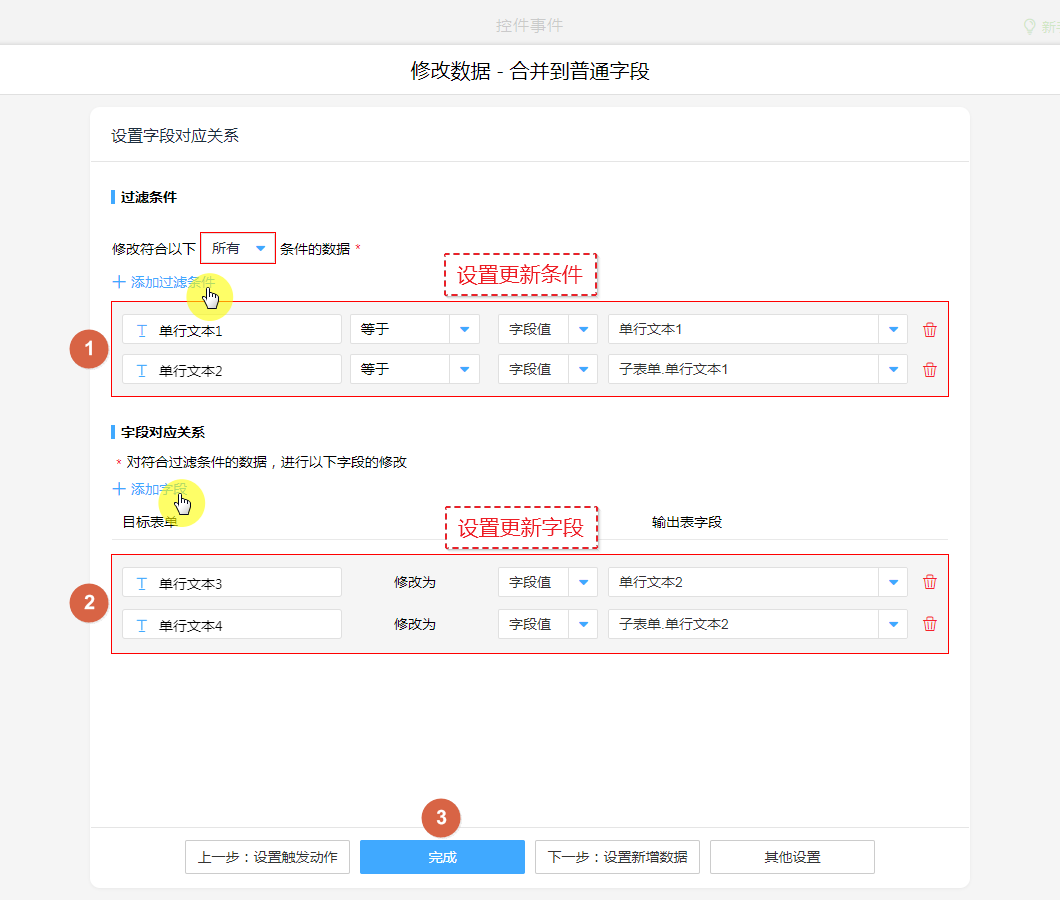Open the 字段值 type dropdown in 单行文本3 row

[x=583, y=582]
